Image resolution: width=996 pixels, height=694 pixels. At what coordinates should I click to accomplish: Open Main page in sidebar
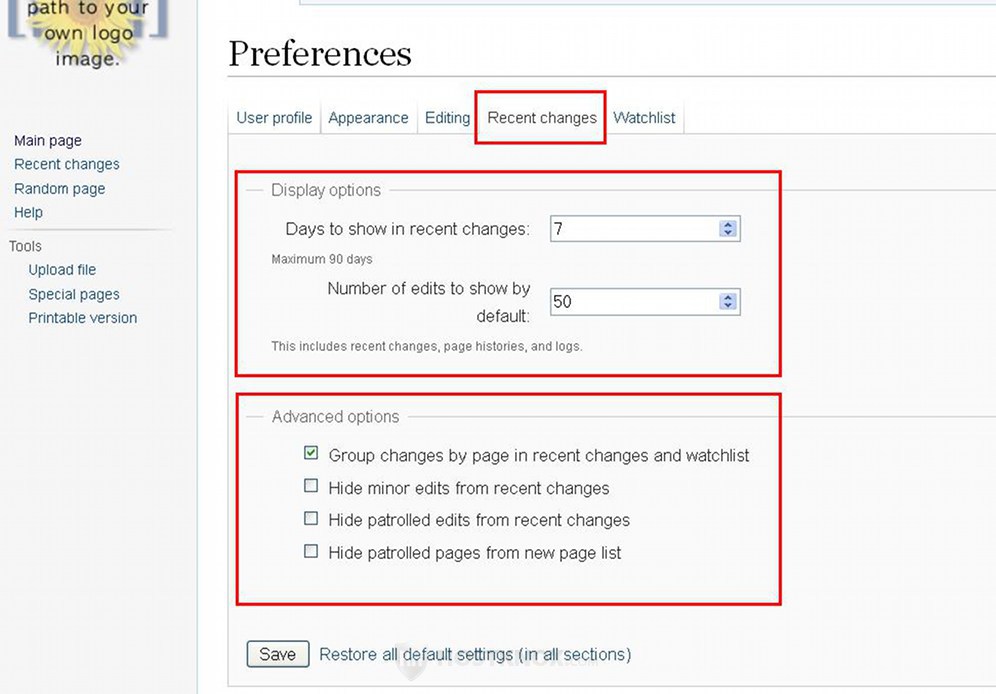[48, 140]
